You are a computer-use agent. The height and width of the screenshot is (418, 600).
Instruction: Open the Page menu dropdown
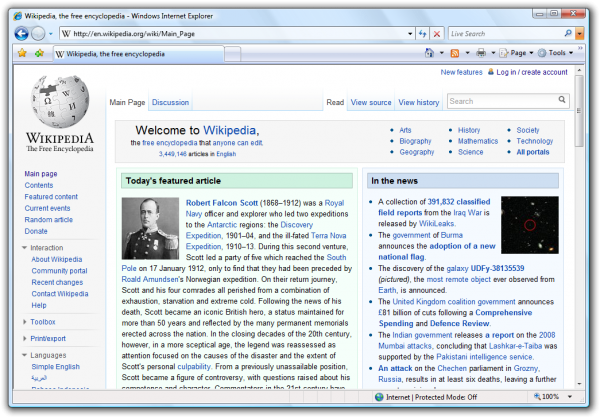(516, 53)
